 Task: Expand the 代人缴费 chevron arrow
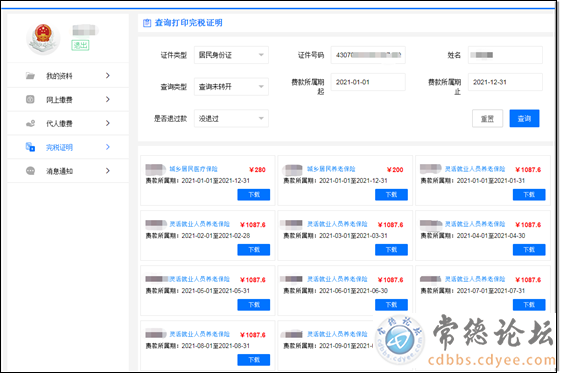108,123
